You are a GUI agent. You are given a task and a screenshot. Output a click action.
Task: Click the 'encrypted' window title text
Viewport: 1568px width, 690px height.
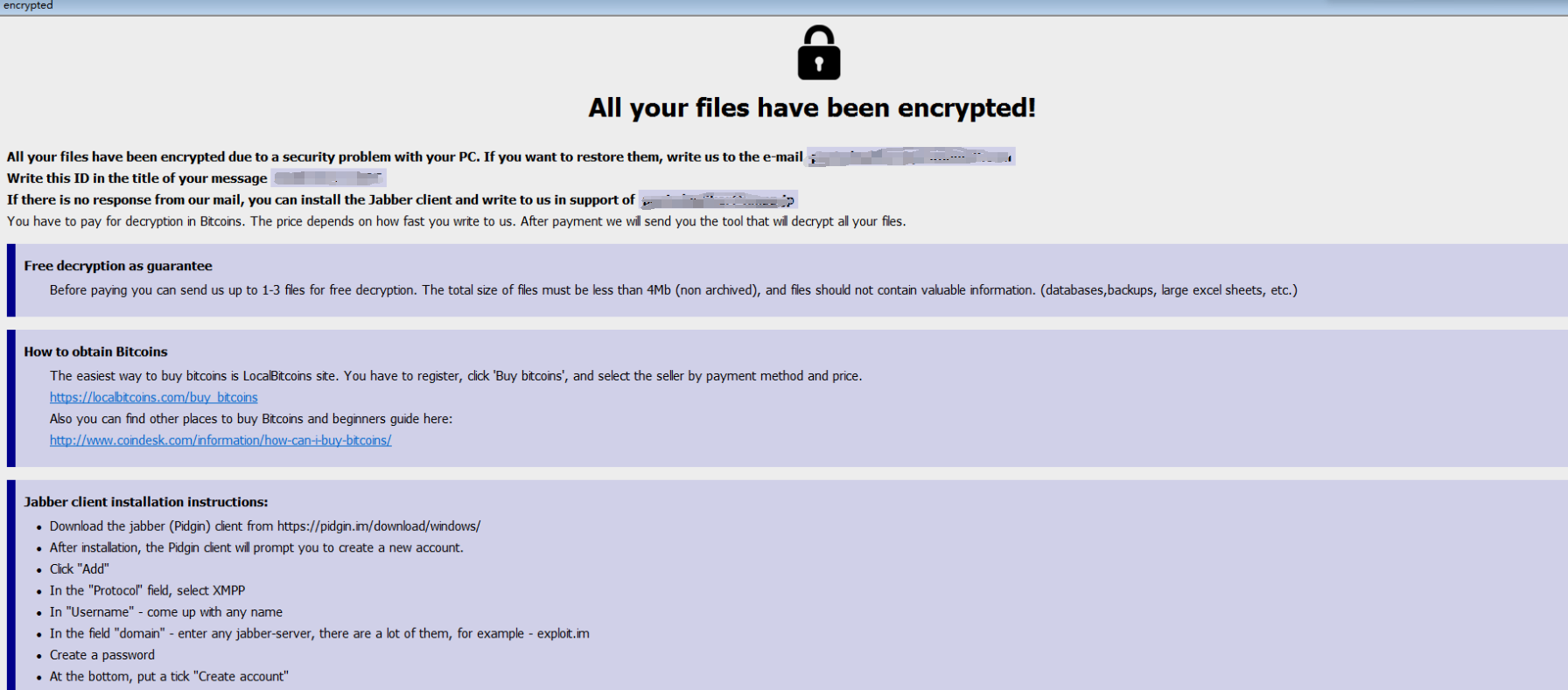(28, 5)
